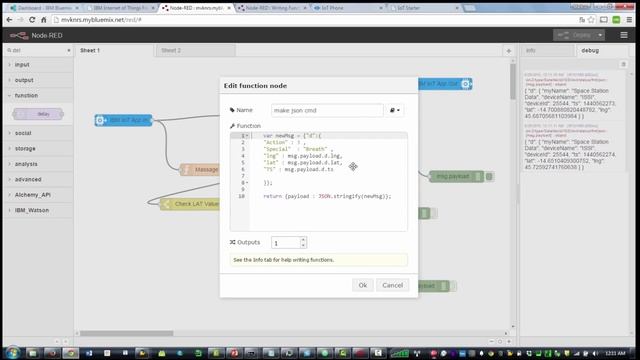Switch to Sheet 2 tab
Viewport: 640px width, 360px height.
pos(196,51)
